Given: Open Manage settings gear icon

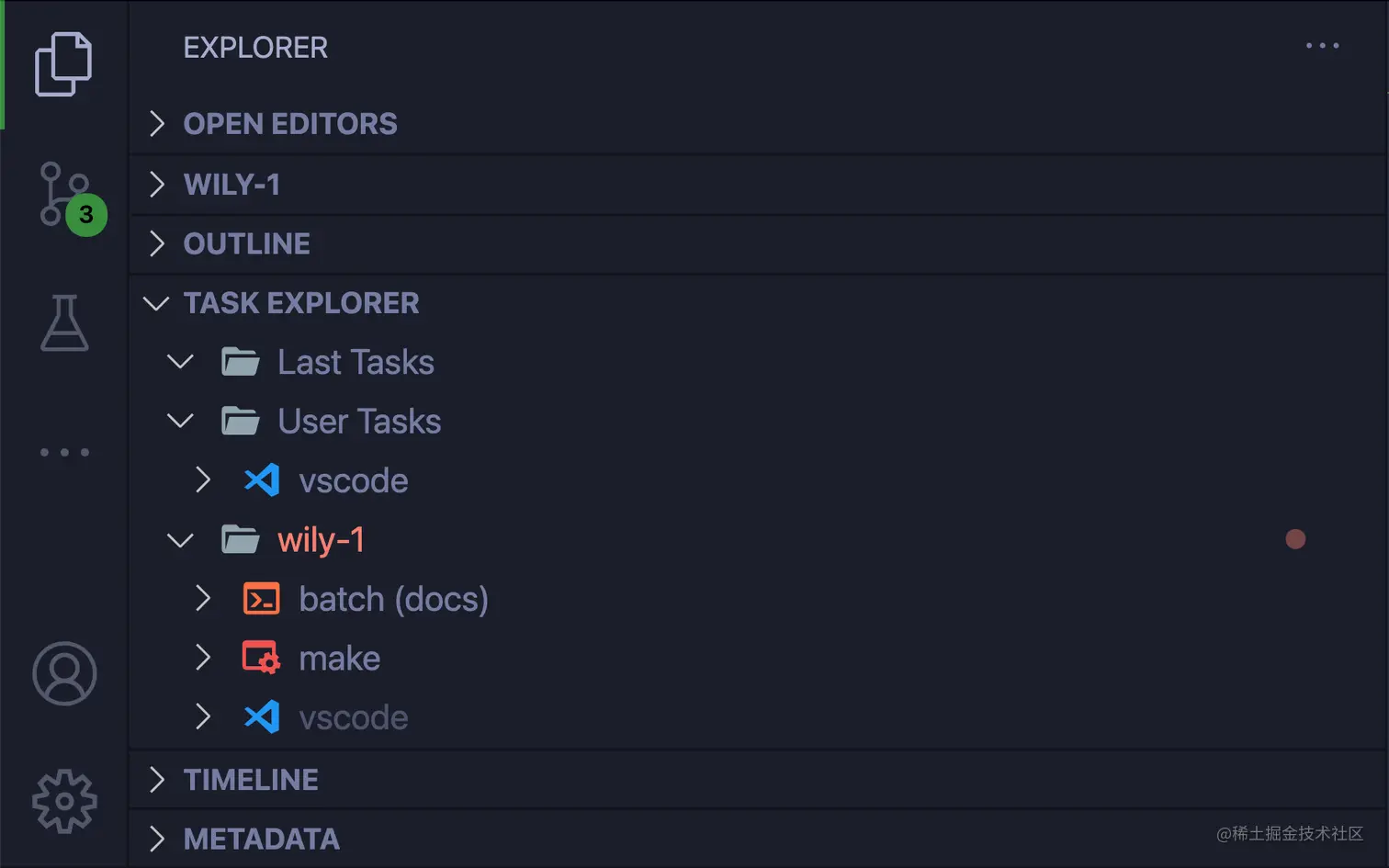Looking at the screenshot, I should coord(63,800).
